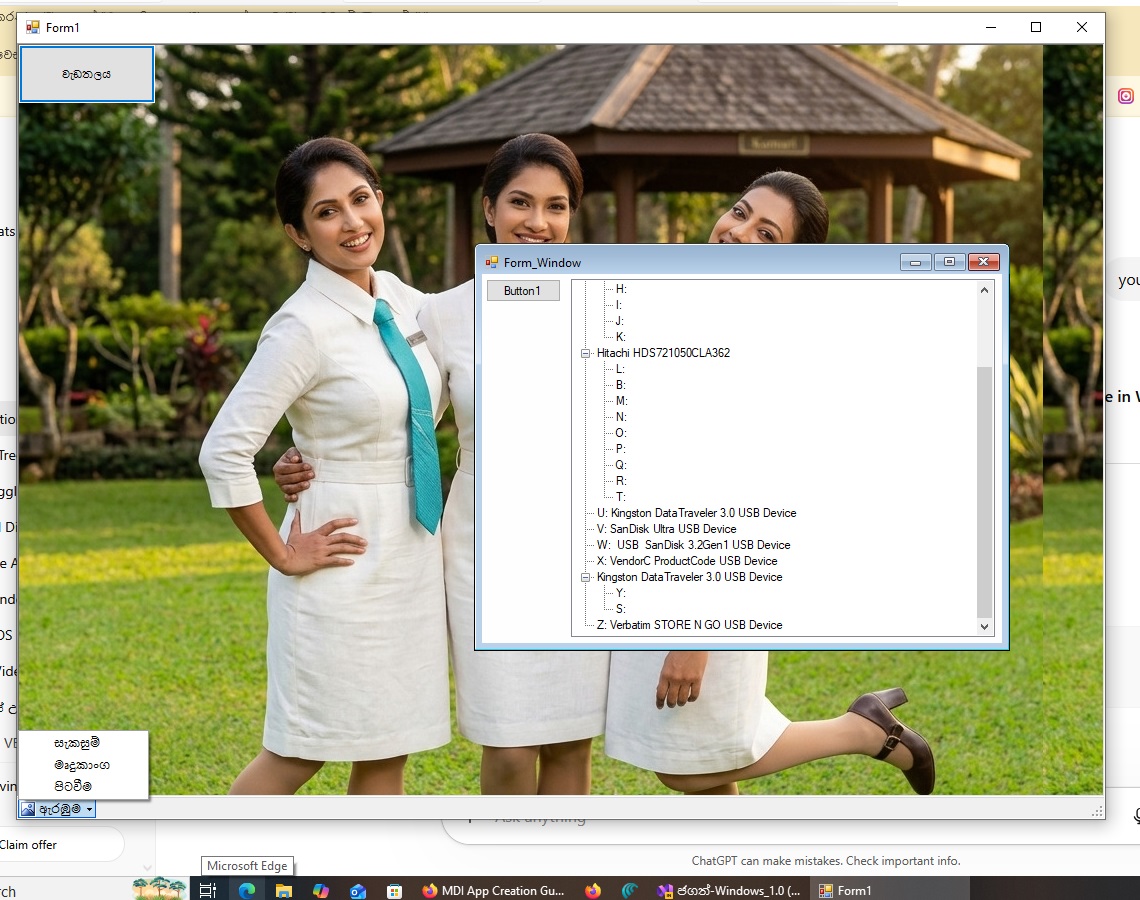Click the Instagram icon behind Form1

pos(1125,96)
